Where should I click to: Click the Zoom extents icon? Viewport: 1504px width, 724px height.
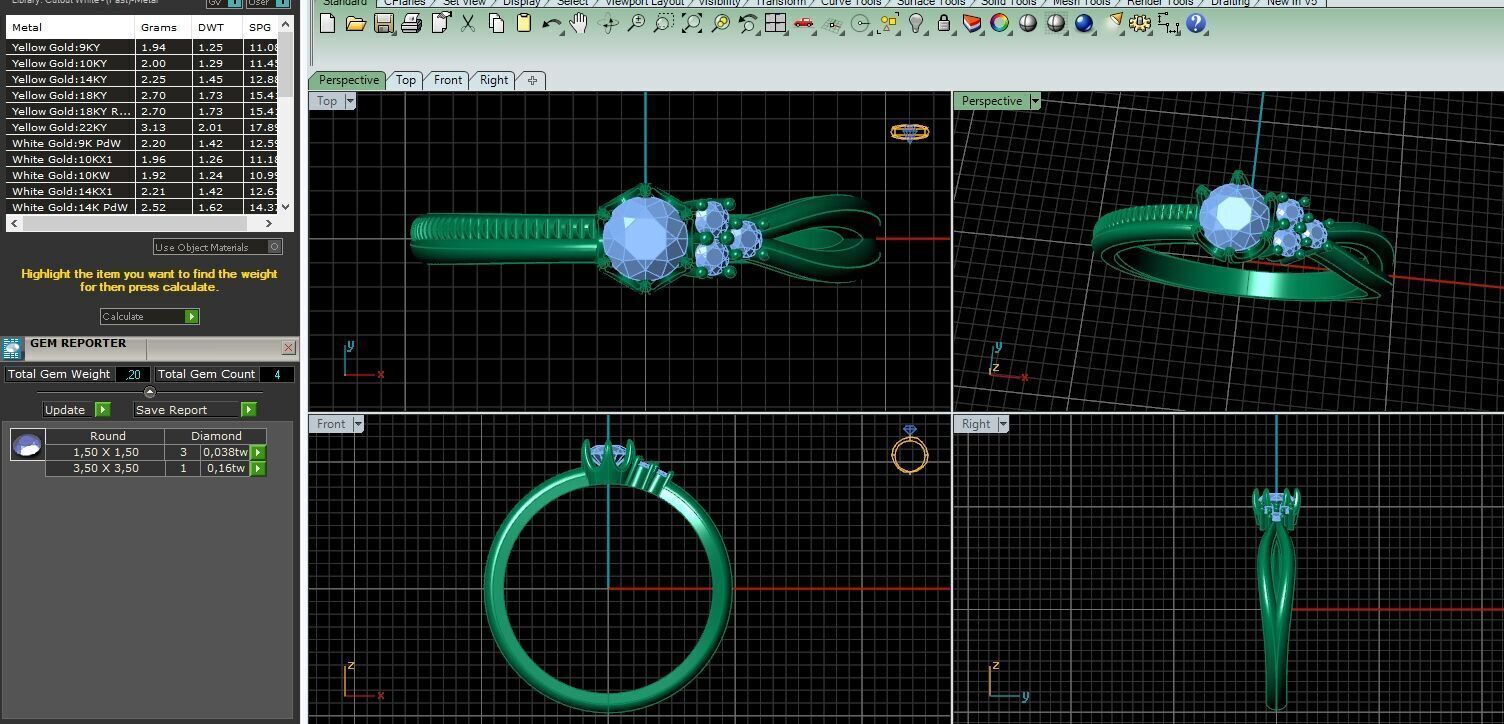(692, 23)
